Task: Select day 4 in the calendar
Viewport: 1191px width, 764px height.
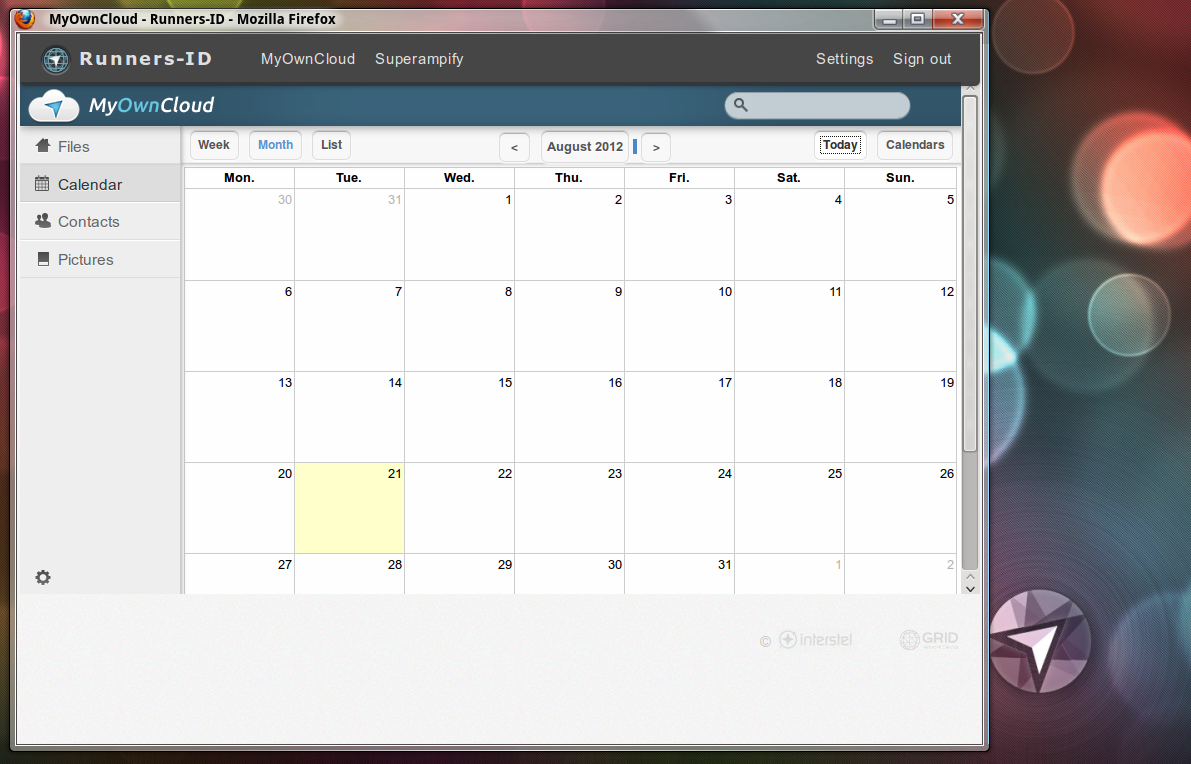Action: [x=790, y=235]
